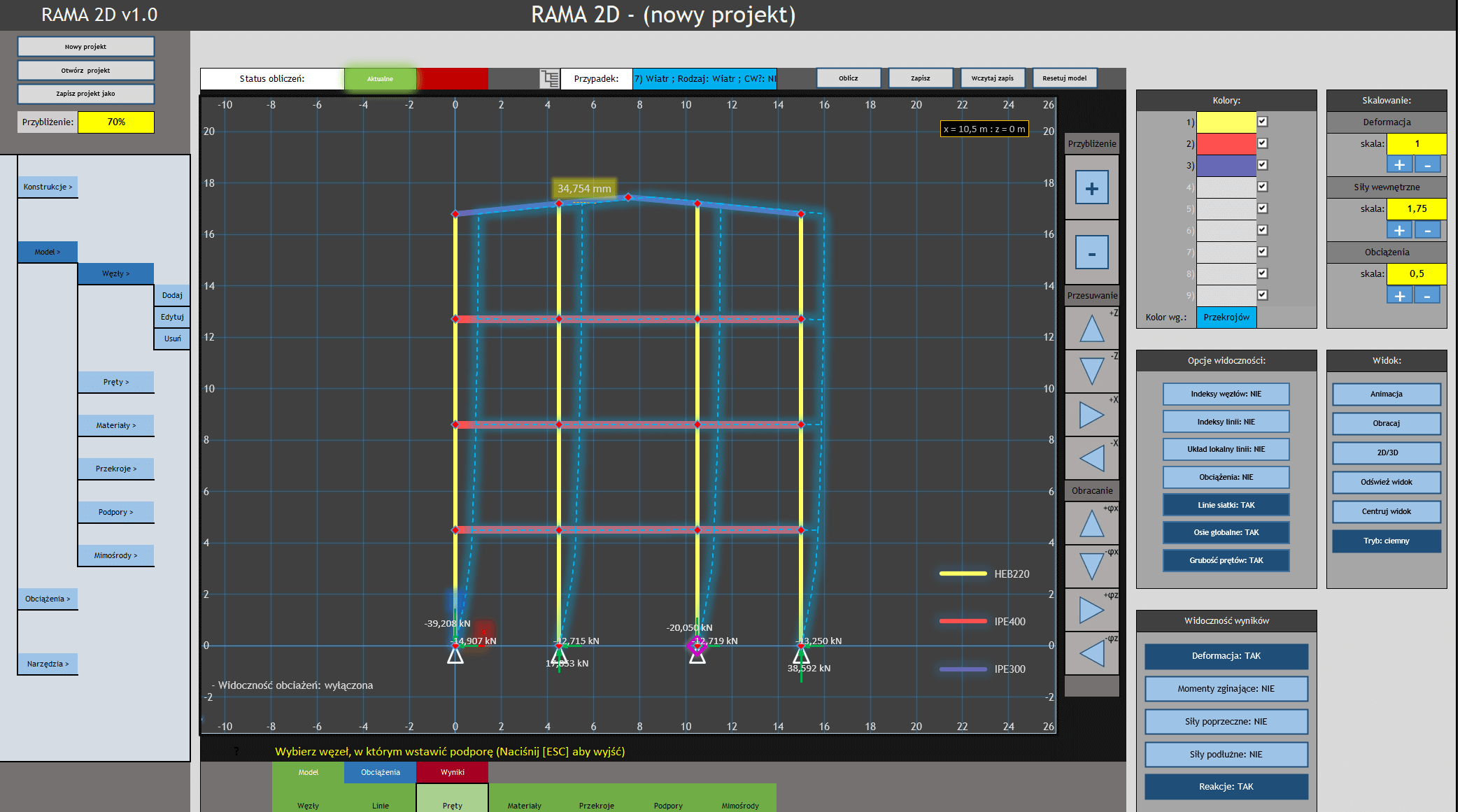Pan view left with -X arrow
1460x812 pixels.
(1091, 458)
